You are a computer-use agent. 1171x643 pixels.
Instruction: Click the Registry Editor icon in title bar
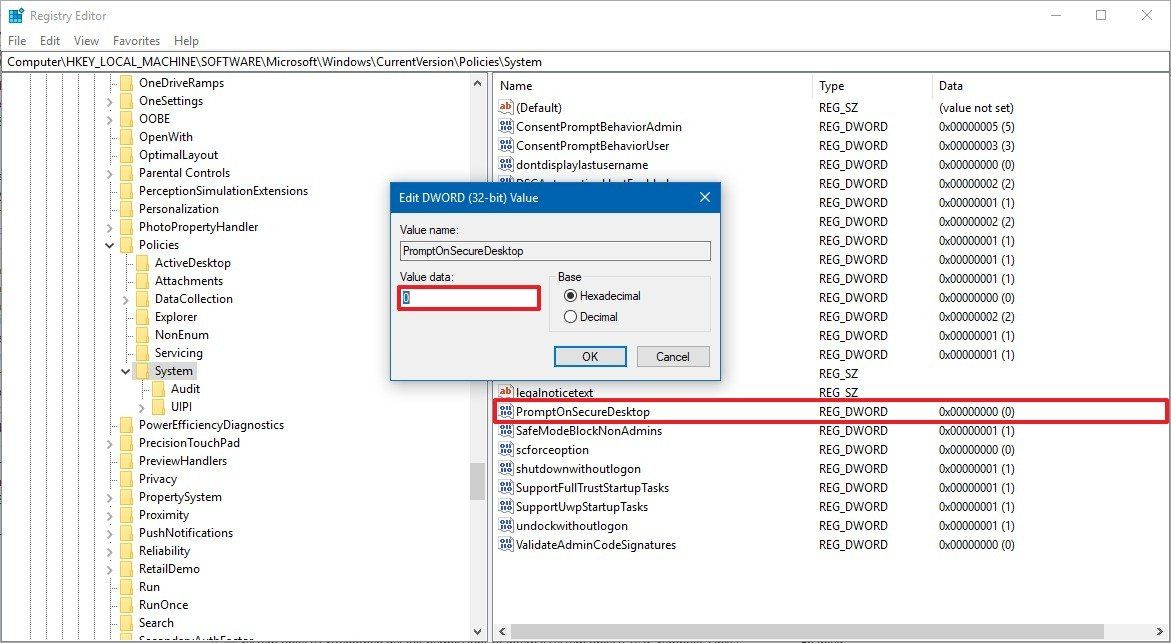[13, 15]
